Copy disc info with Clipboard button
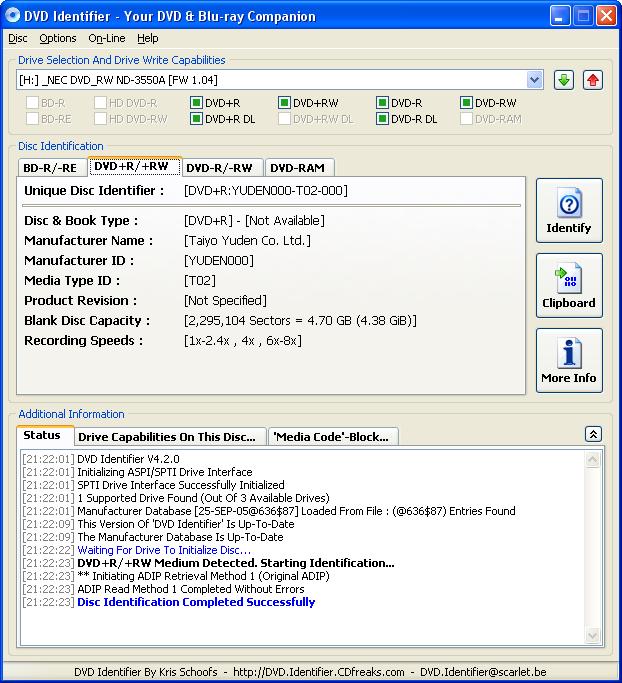Viewport: 622px width, 683px height. coord(569,285)
